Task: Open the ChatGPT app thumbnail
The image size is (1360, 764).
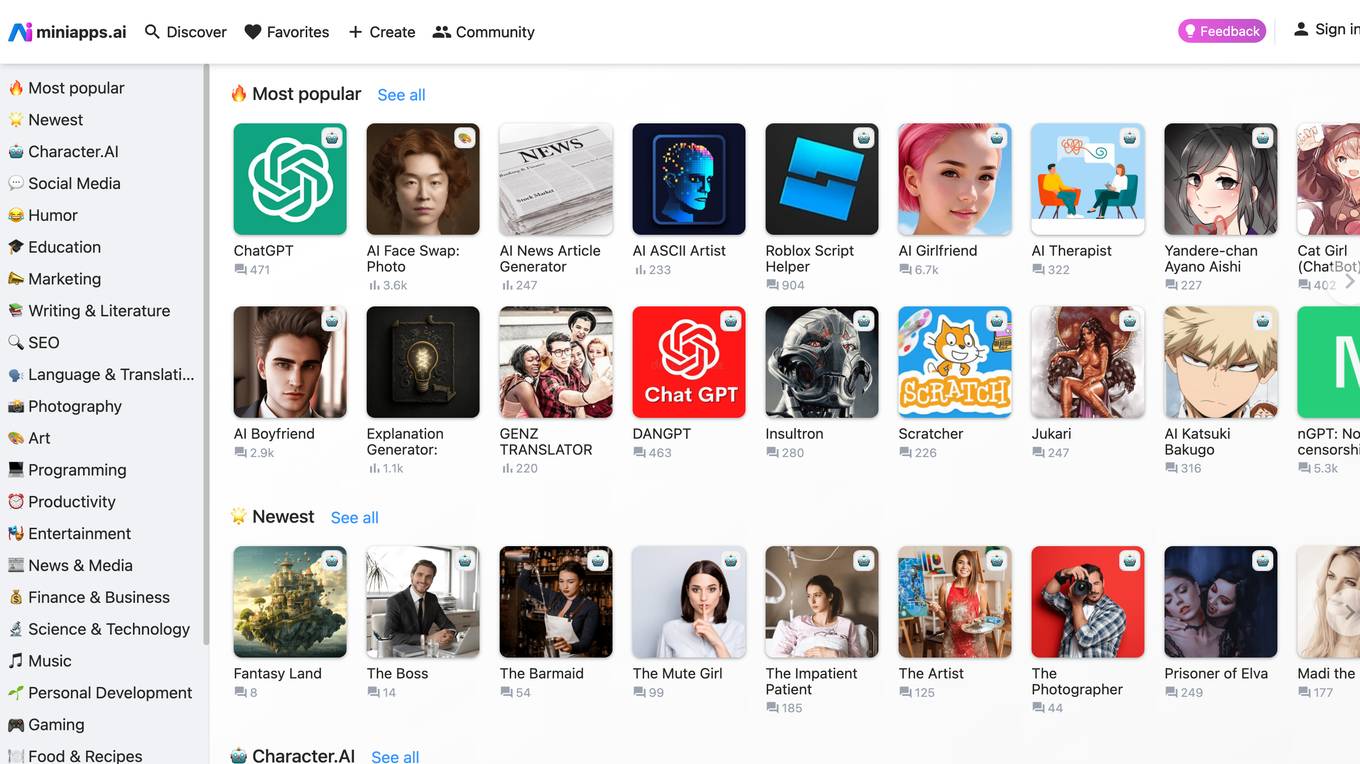Action: 290,179
